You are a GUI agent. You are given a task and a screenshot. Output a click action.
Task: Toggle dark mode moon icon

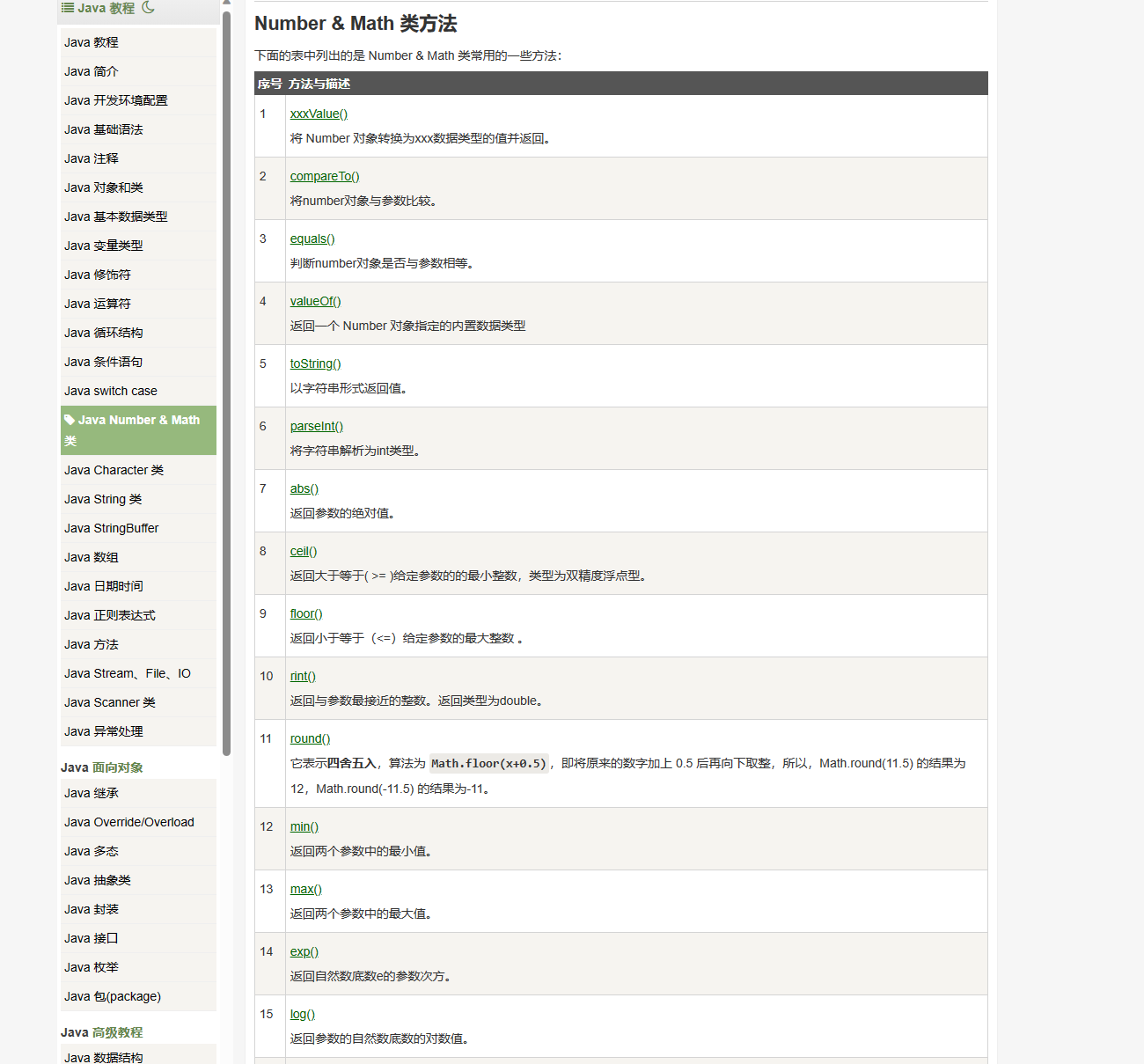click(x=148, y=7)
